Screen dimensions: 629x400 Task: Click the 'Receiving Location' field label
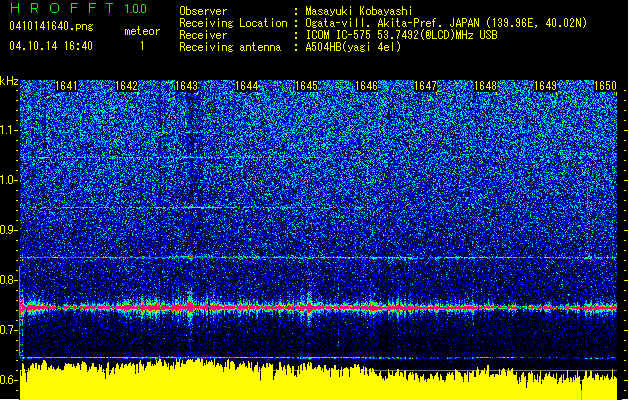pyautogui.click(x=233, y=23)
